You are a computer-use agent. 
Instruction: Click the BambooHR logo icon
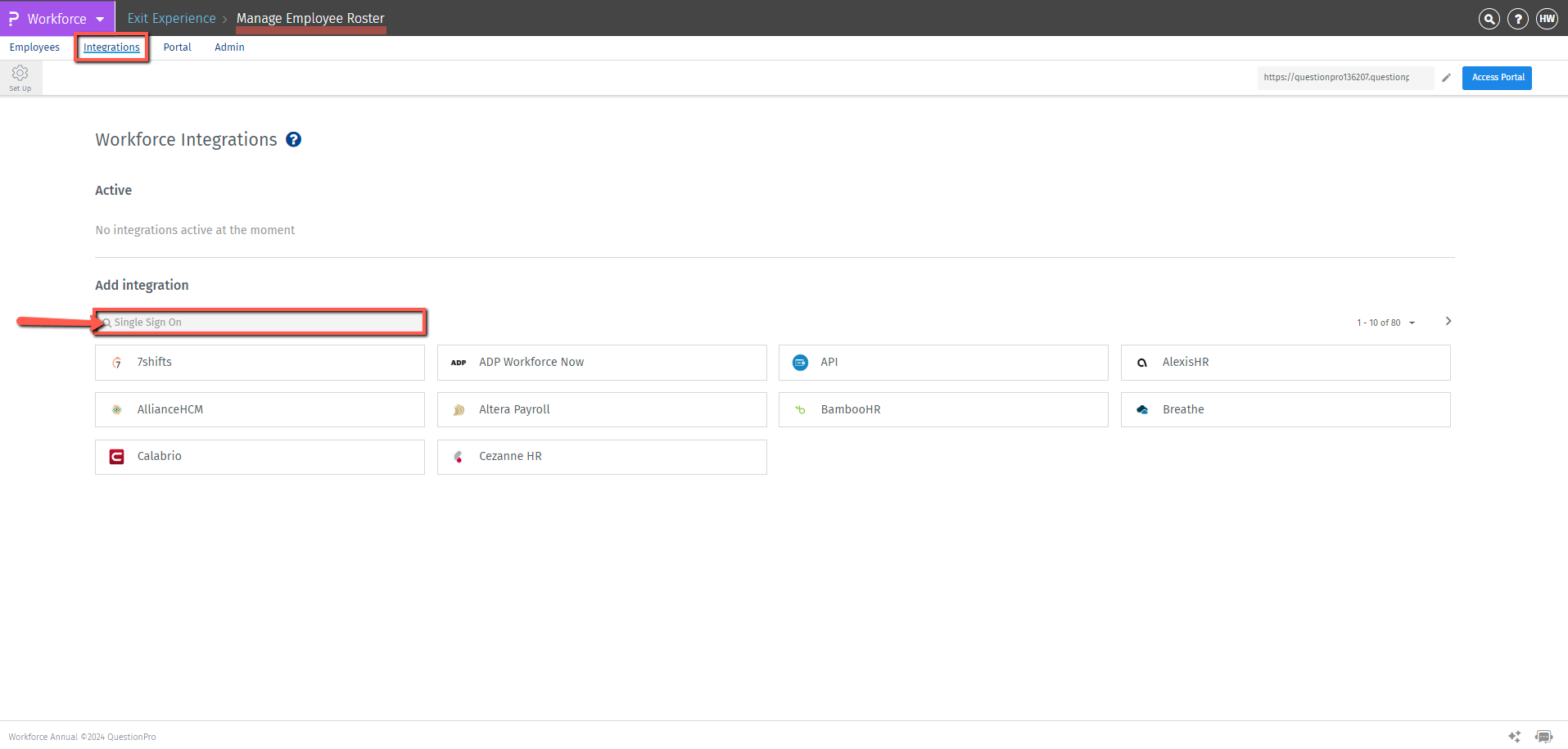pos(800,409)
